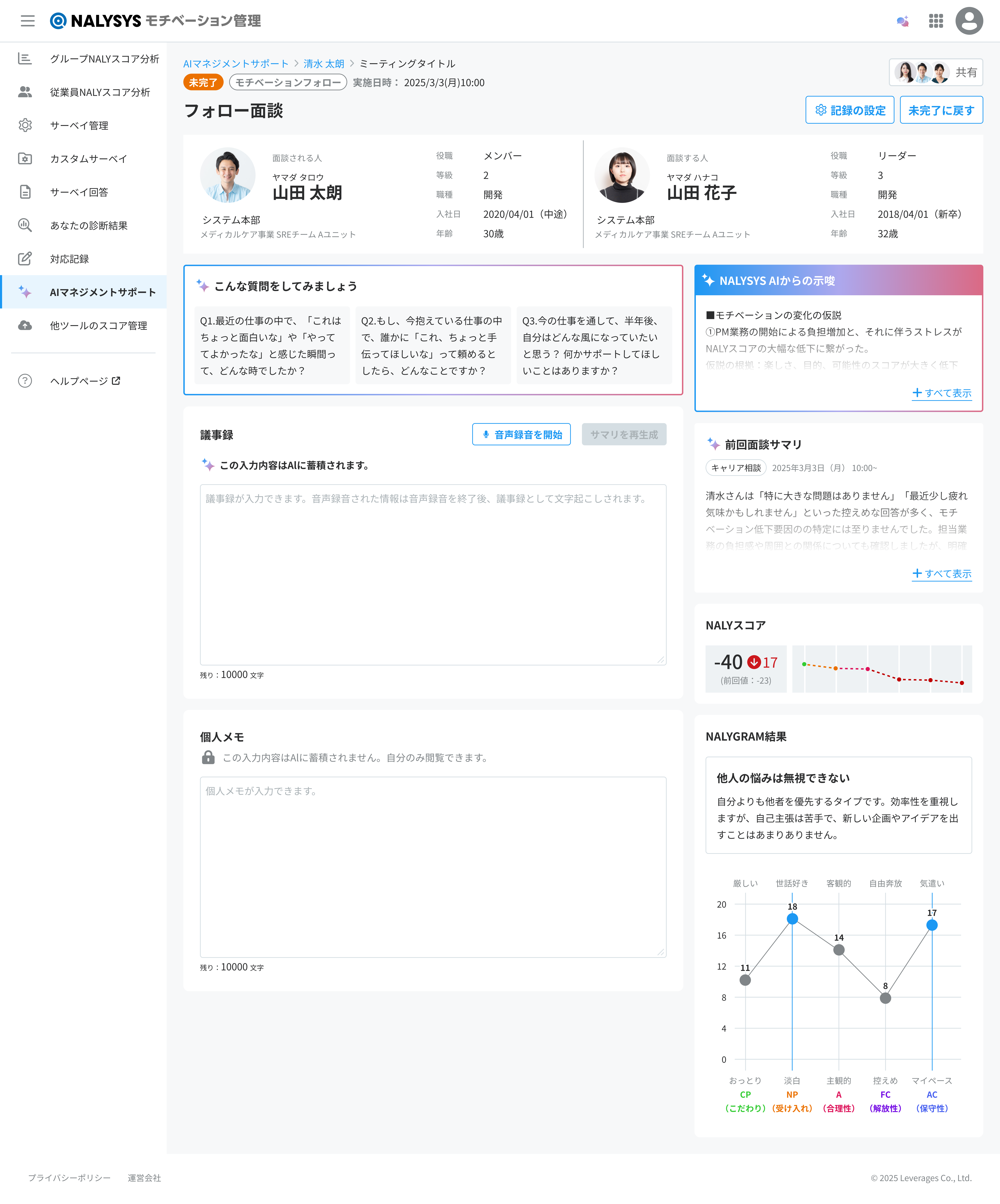Click the microphone icon in 音声録音を開始
This screenshot has height=1204, width=1000.
(x=486, y=435)
